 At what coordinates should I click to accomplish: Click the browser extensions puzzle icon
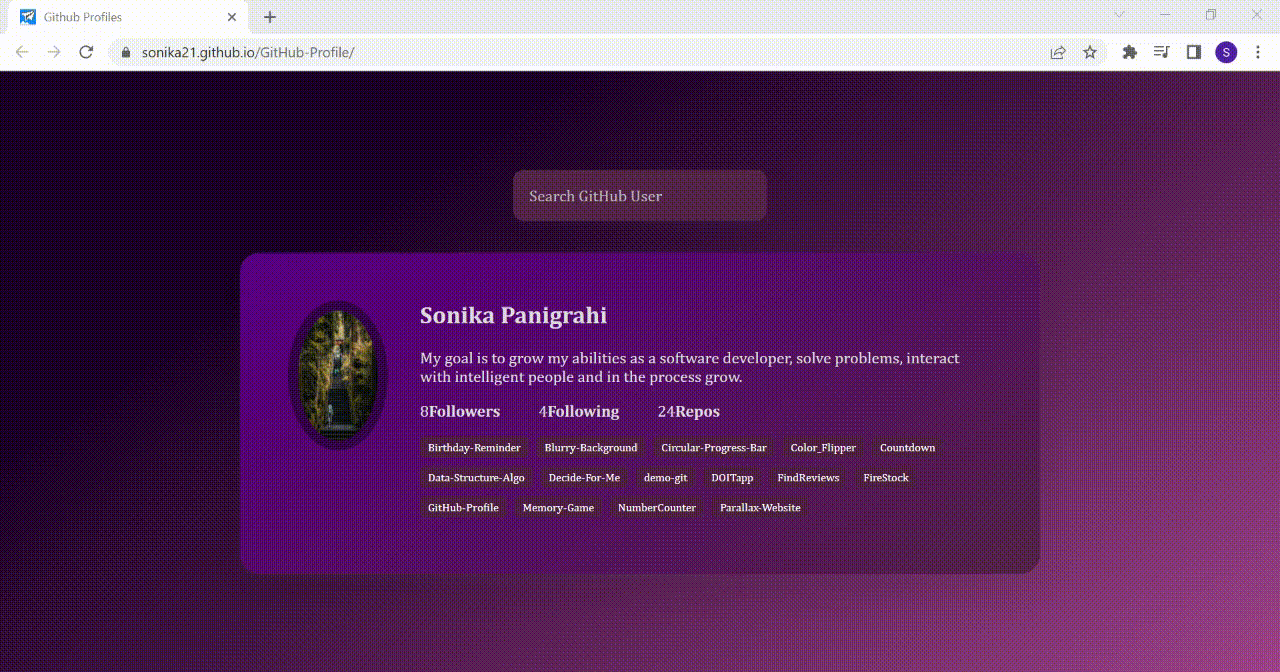1128,52
